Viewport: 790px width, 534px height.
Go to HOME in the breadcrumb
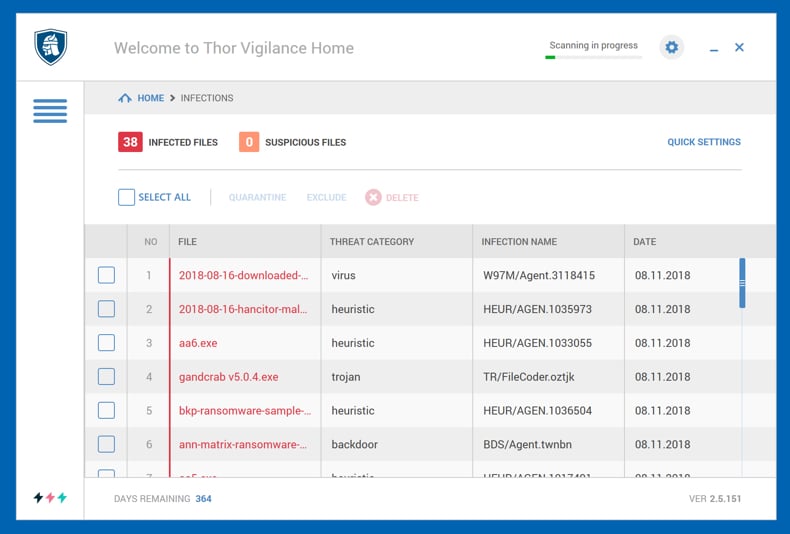(x=151, y=98)
